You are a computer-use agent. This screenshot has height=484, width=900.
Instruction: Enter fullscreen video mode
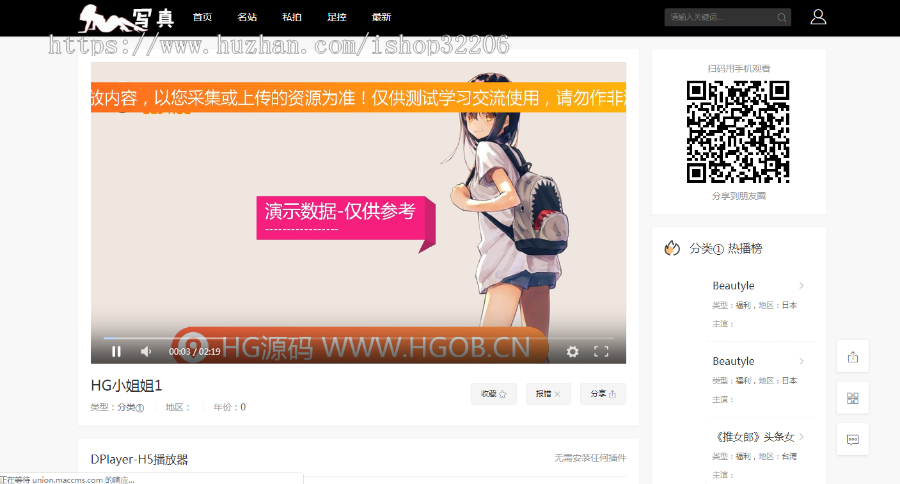pyautogui.click(x=601, y=351)
